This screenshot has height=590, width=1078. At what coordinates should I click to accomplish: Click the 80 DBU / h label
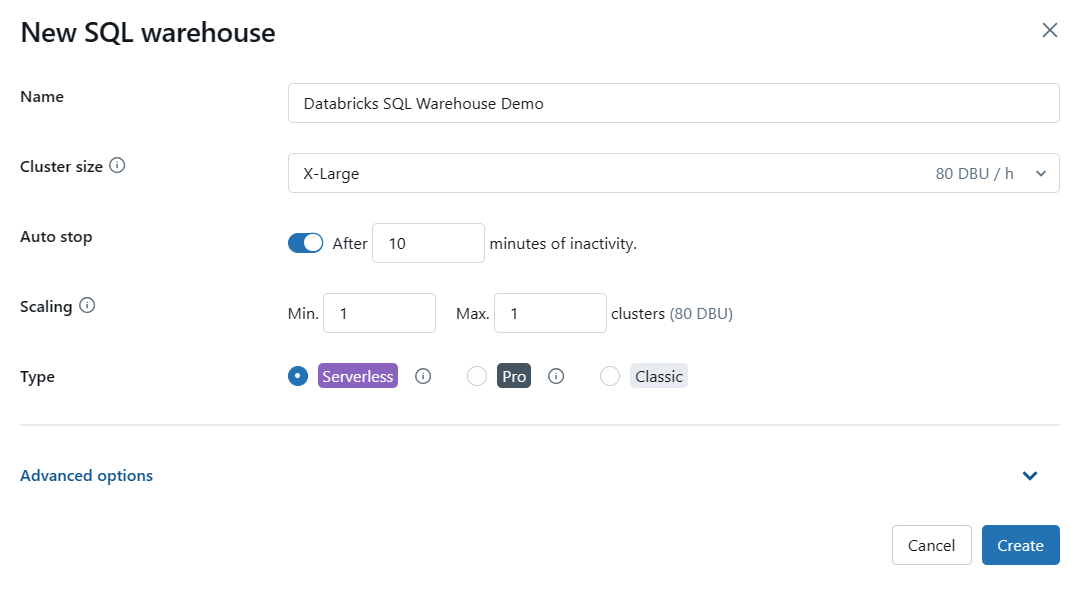click(x=975, y=172)
